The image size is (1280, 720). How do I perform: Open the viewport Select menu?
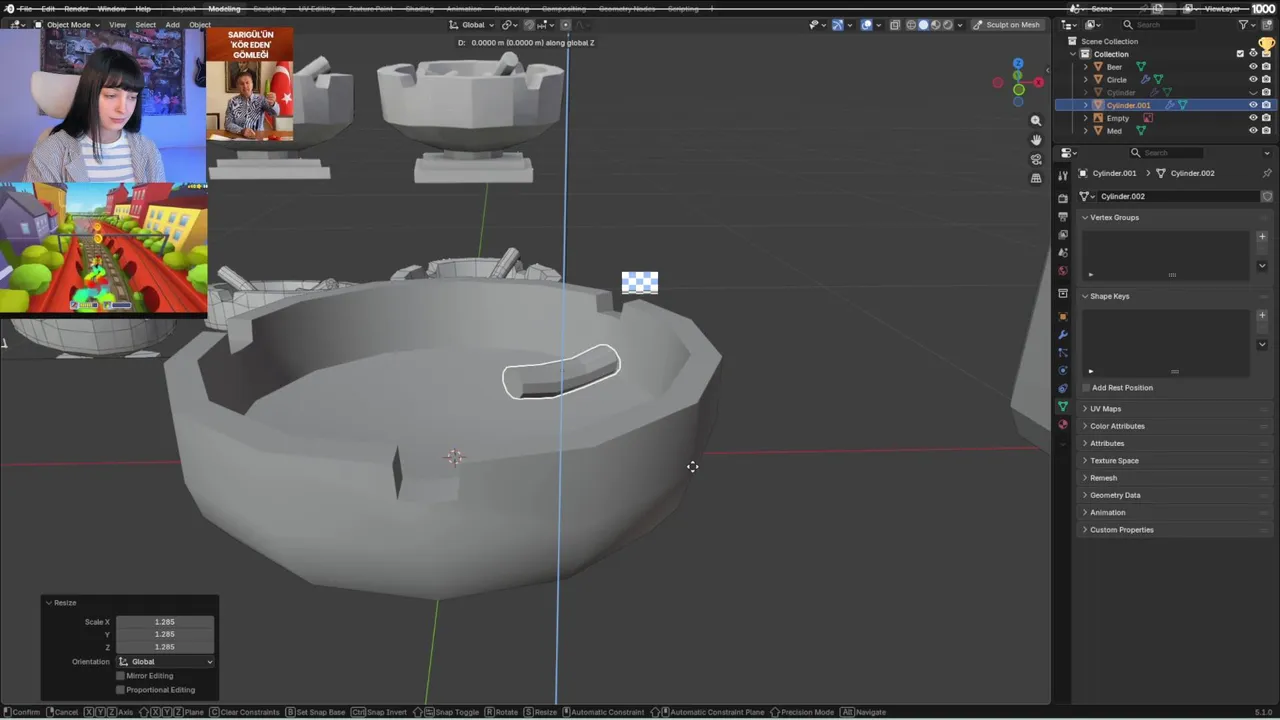(146, 24)
